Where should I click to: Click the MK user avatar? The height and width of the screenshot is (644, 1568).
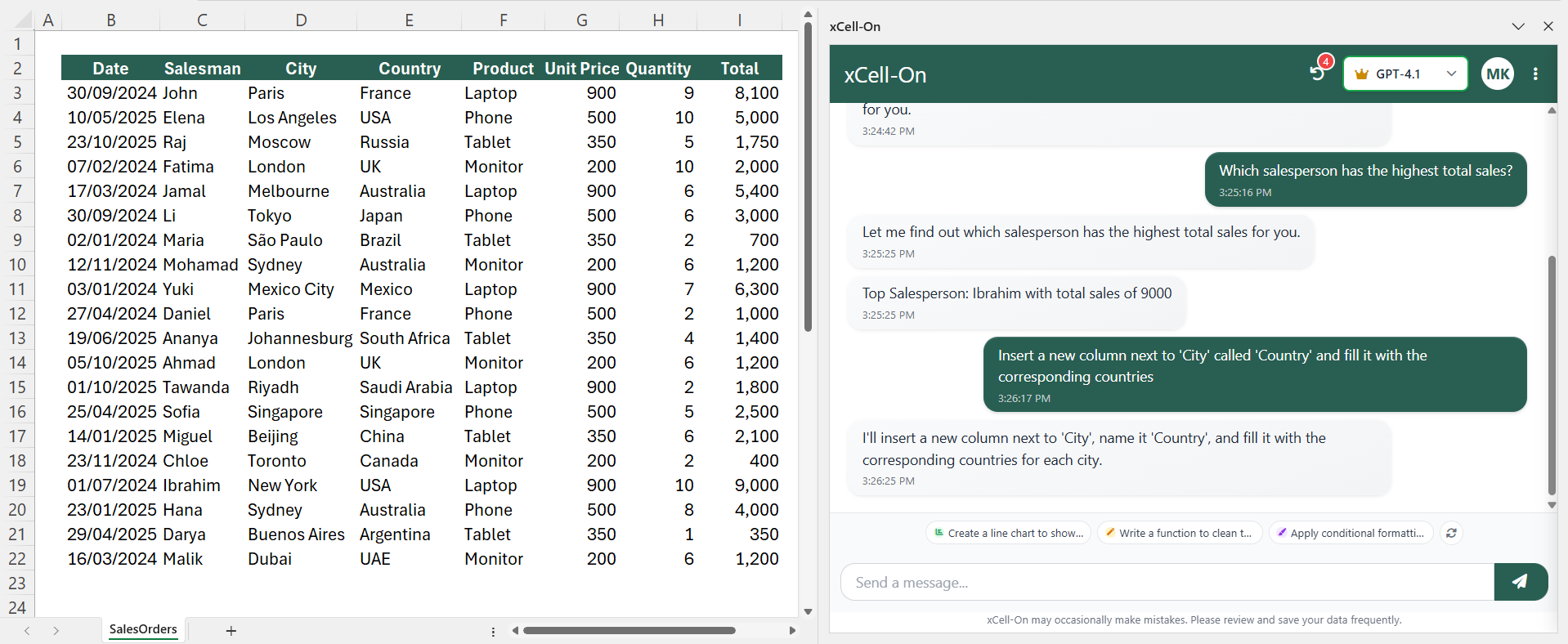point(1497,74)
